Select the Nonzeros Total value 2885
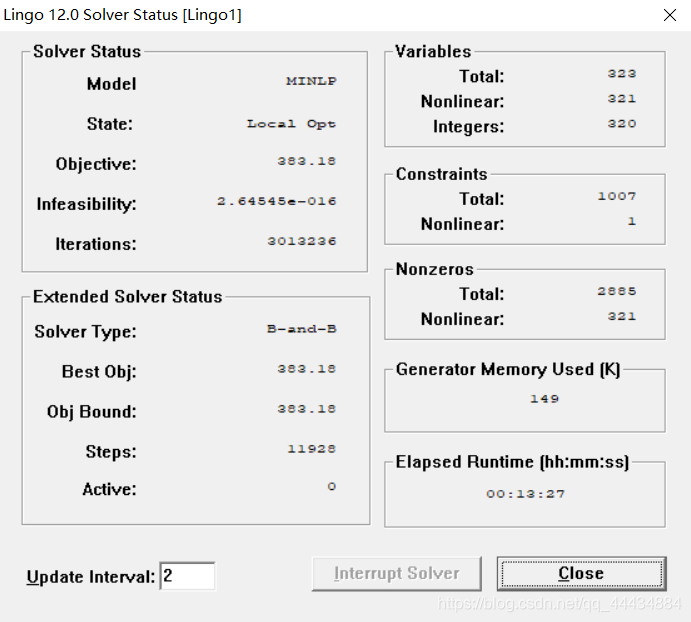This screenshot has height=622, width=691. point(617,291)
